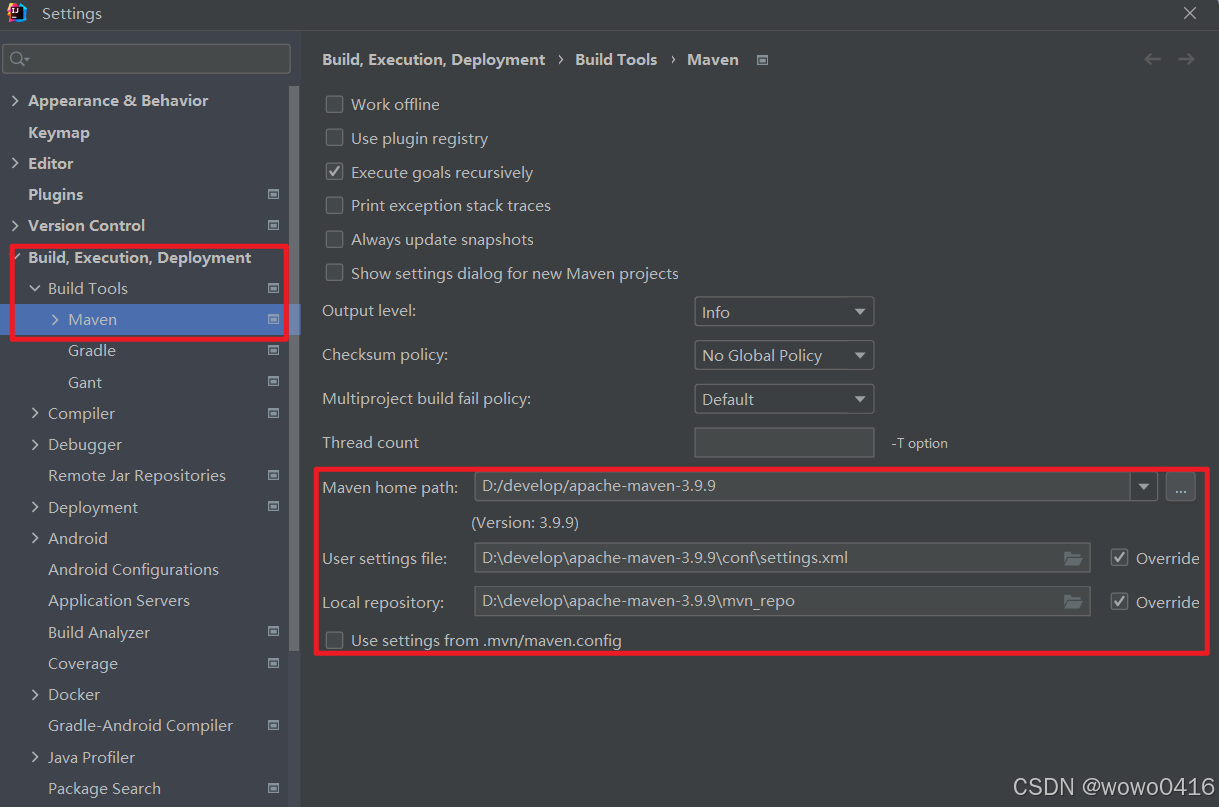This screenshot has height=807, width=1219.
Task: Enable Print exception stack traces
Action: [x=334, y=205]
